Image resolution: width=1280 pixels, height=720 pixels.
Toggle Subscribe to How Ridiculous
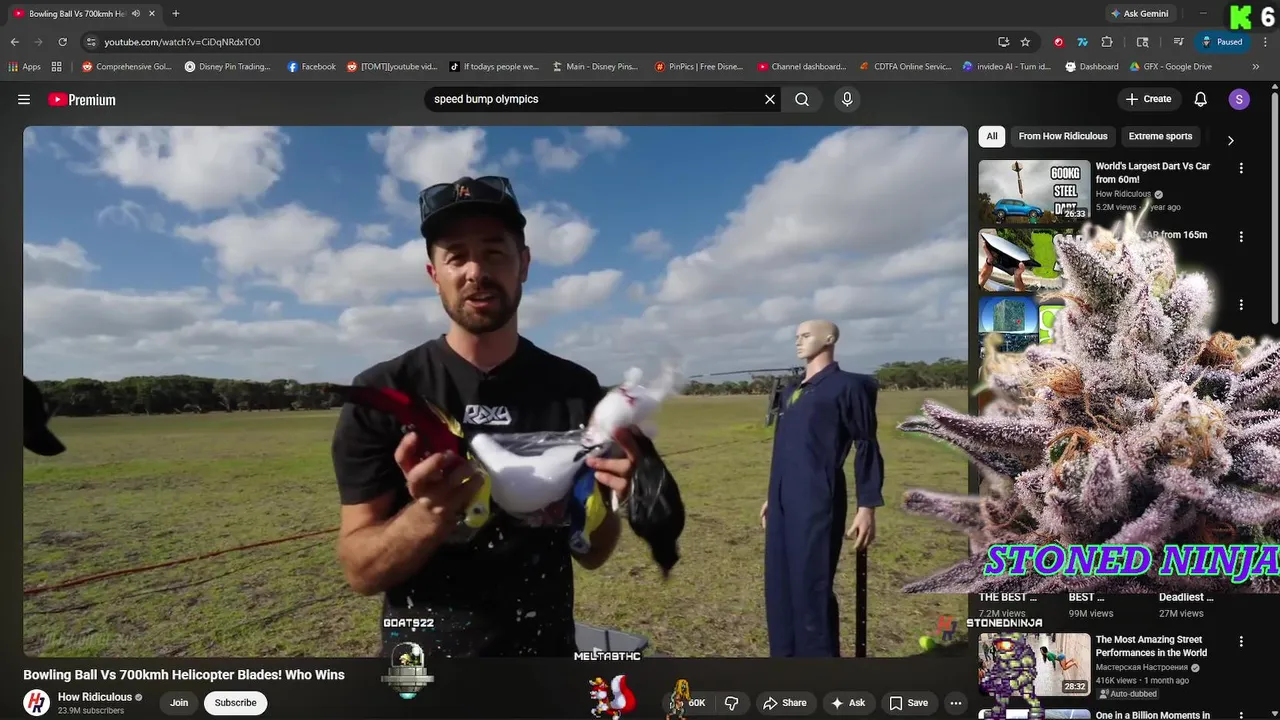tap(235, 703)
